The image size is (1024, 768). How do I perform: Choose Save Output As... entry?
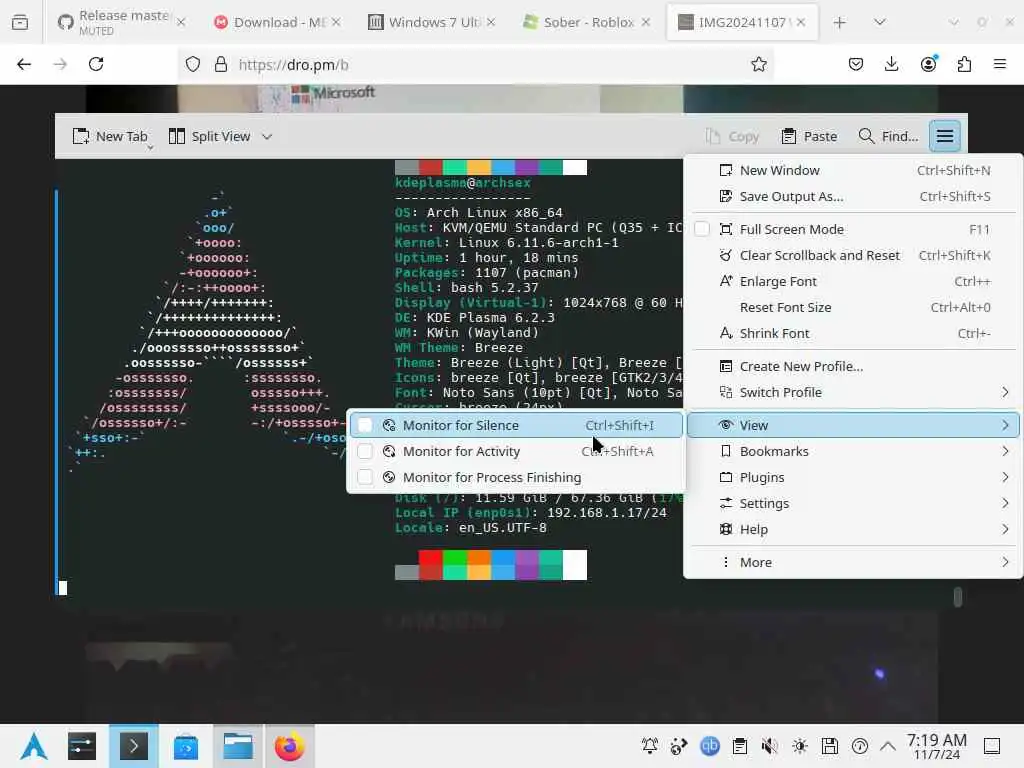[853, 197]
